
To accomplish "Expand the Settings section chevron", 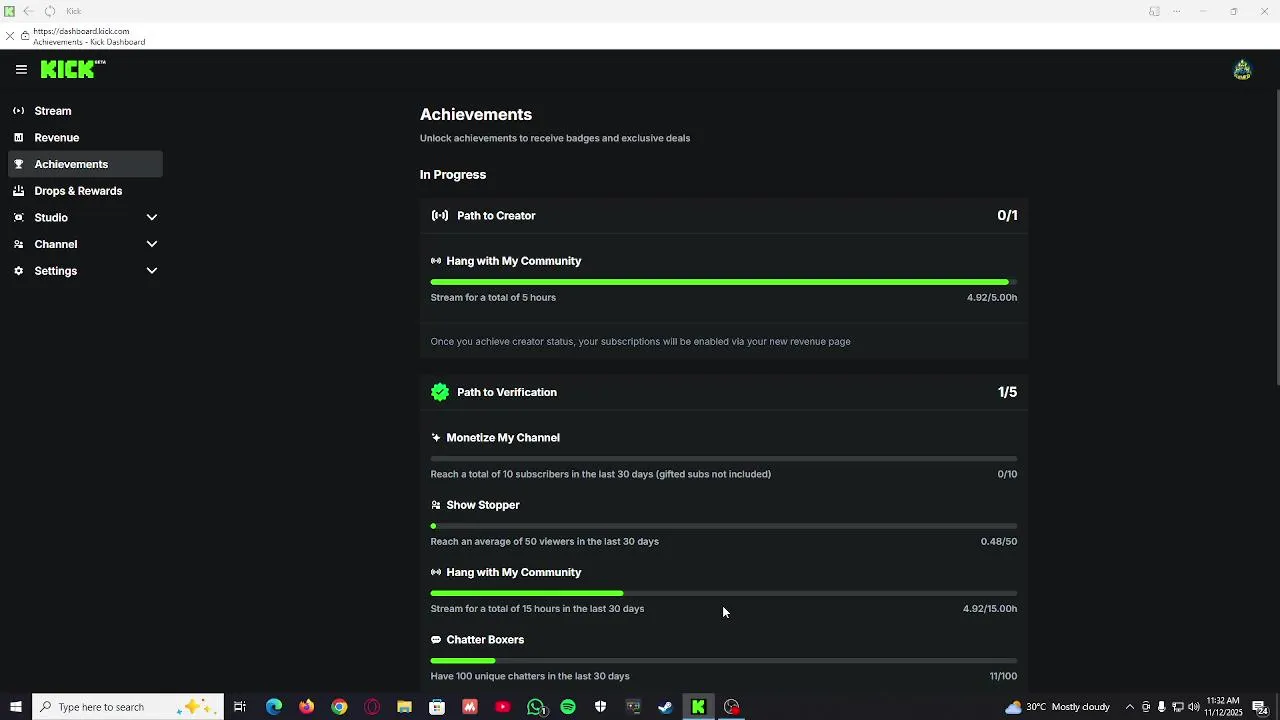I will pyautogui.click(x=152, y=271).
